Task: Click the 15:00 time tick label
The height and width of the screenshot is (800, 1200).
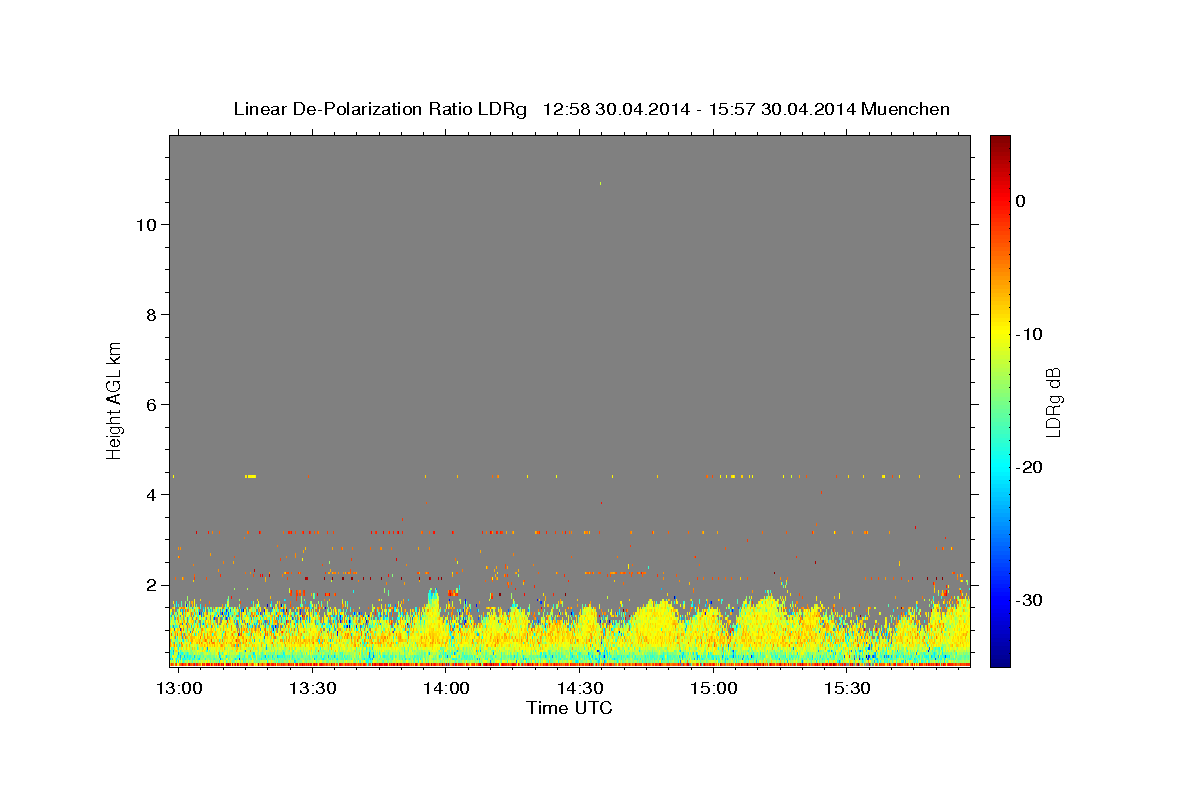Action: 714,689
